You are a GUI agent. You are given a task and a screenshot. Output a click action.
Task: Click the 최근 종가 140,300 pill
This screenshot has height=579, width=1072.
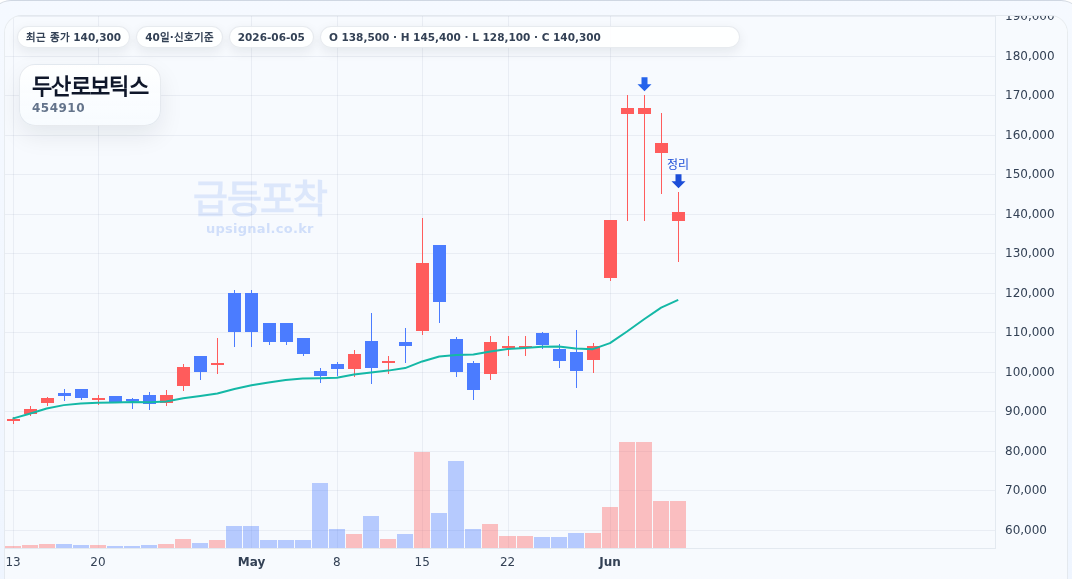(x=73, y=37)
